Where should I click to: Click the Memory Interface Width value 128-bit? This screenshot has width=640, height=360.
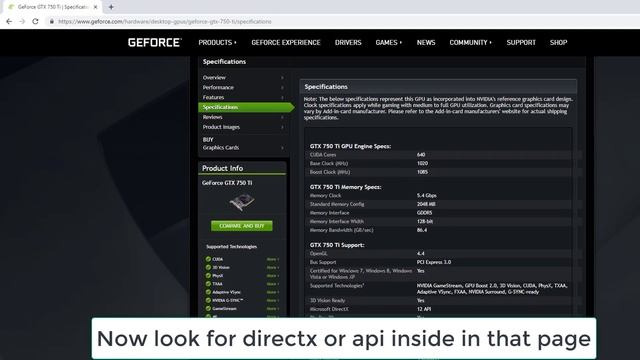(x=424, y=221)
